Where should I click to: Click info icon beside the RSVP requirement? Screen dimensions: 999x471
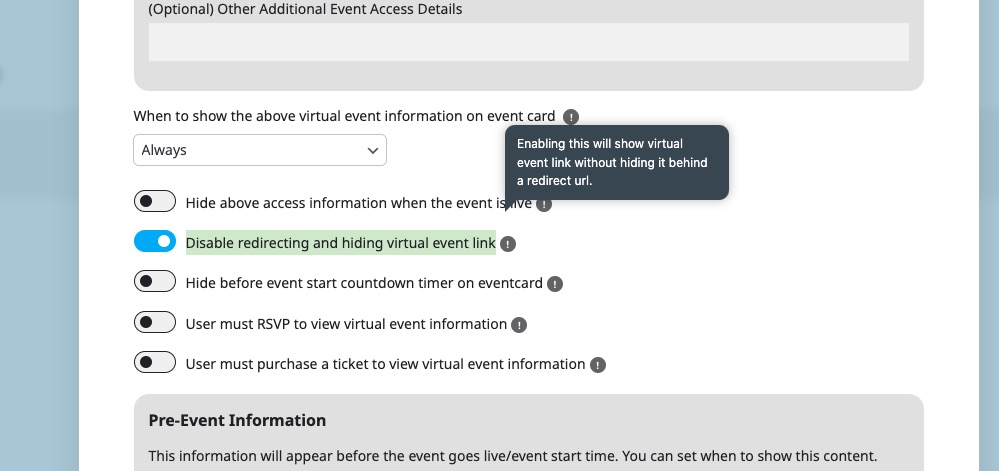click(519, 325)
